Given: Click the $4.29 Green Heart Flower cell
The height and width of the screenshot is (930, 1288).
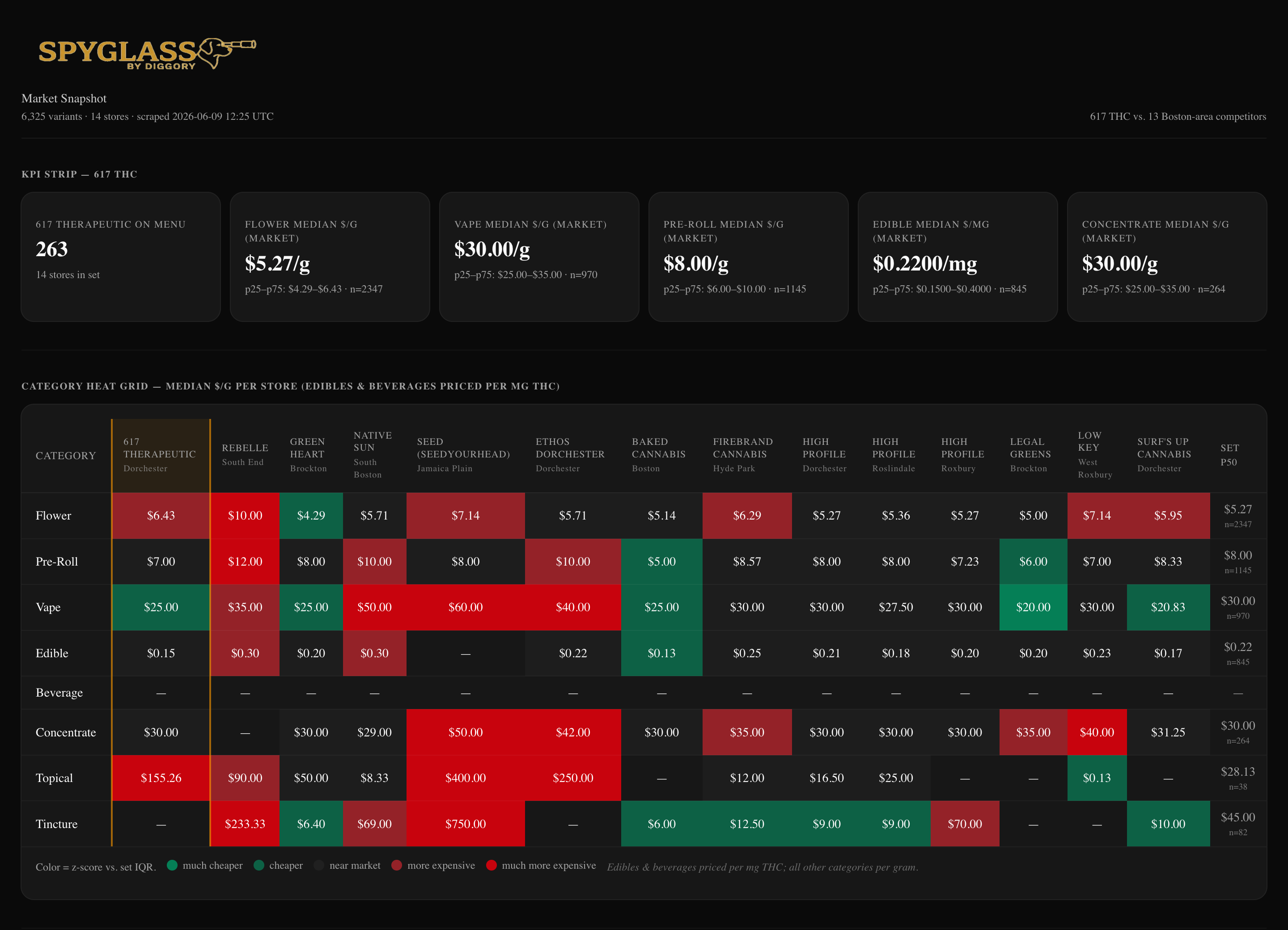Looking at the screenshot, I should point(311,516).
